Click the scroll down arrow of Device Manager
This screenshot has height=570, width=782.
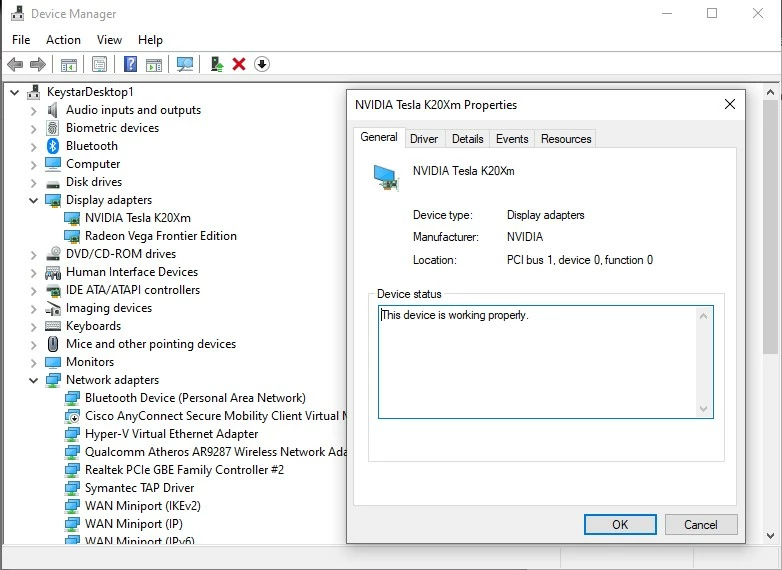pos(770,536)
